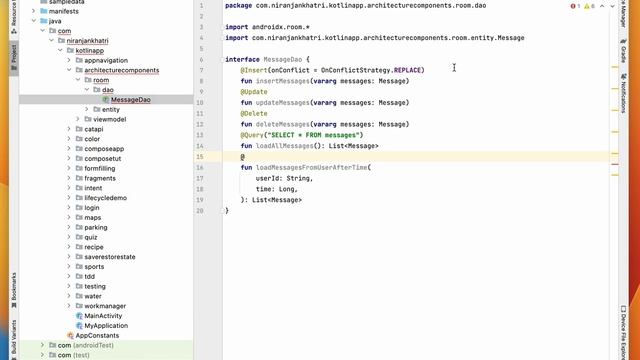Collapse the dao package chevron
640x360 pixels.
[87, 89]
